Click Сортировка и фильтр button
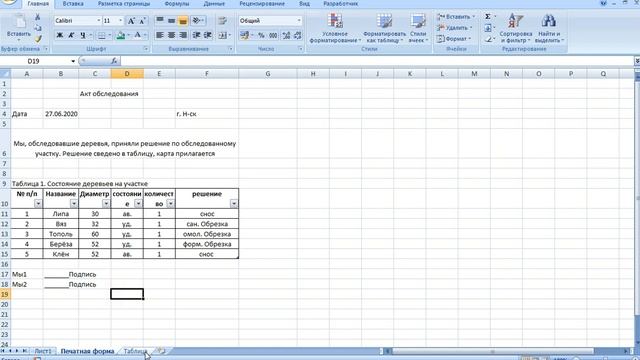Image resolution: width=640 pixels, height=360 pixels. pyautogui.click(x=516, y=28)
